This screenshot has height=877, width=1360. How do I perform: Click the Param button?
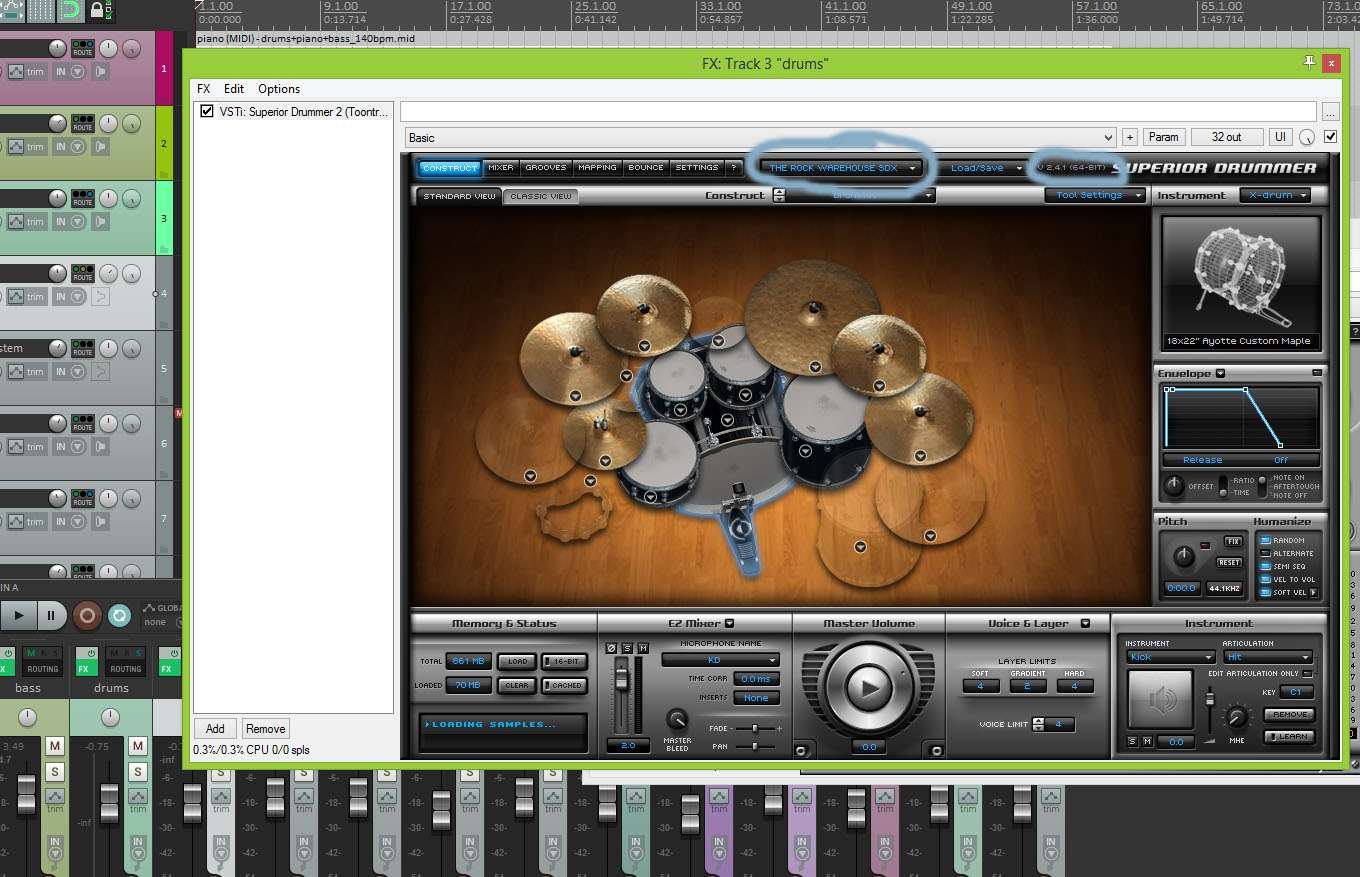(x=1163, y=137)
